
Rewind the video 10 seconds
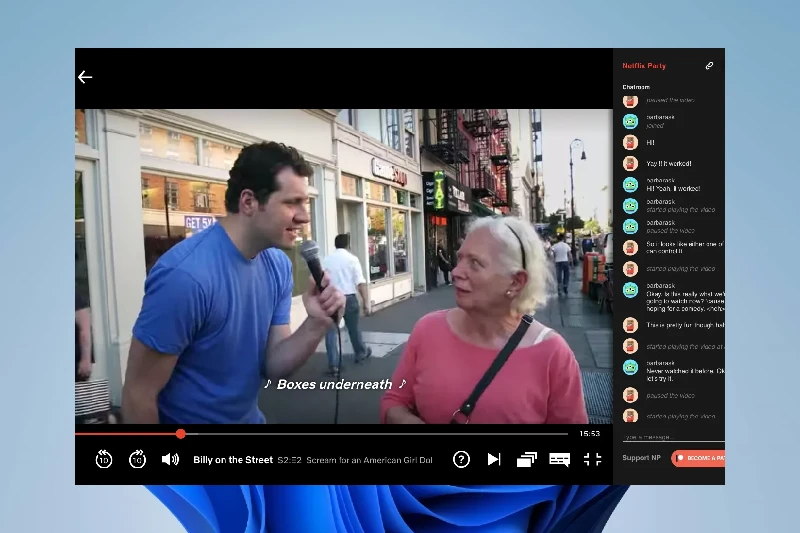tap(104, 459)
